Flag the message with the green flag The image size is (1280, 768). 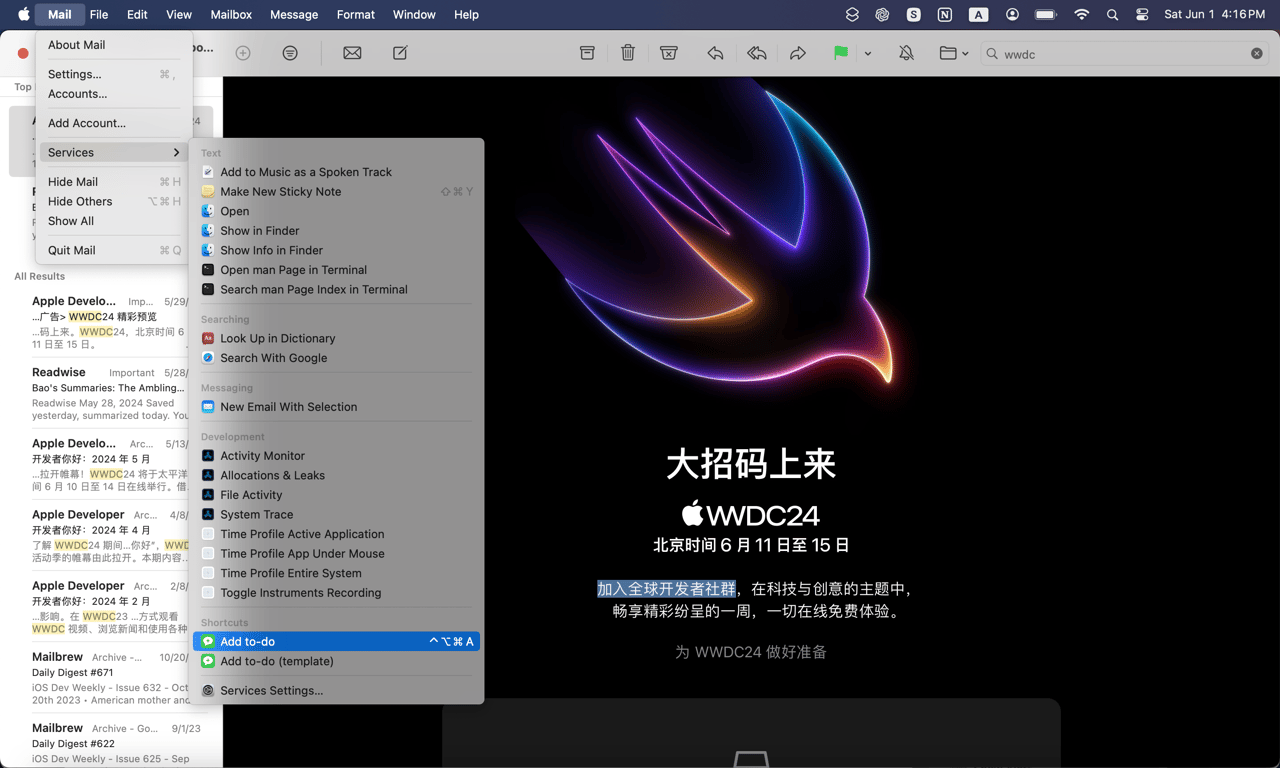click(840, 53)
